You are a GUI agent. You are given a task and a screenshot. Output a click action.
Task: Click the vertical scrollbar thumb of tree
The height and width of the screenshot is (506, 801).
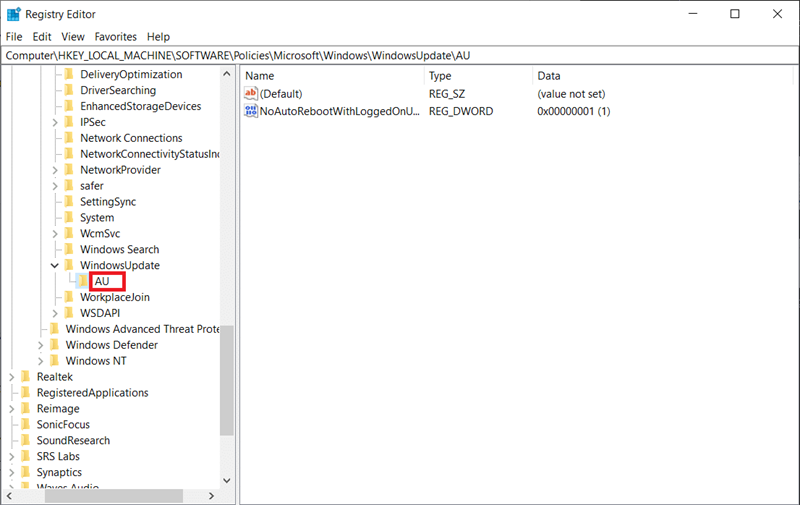227,380
